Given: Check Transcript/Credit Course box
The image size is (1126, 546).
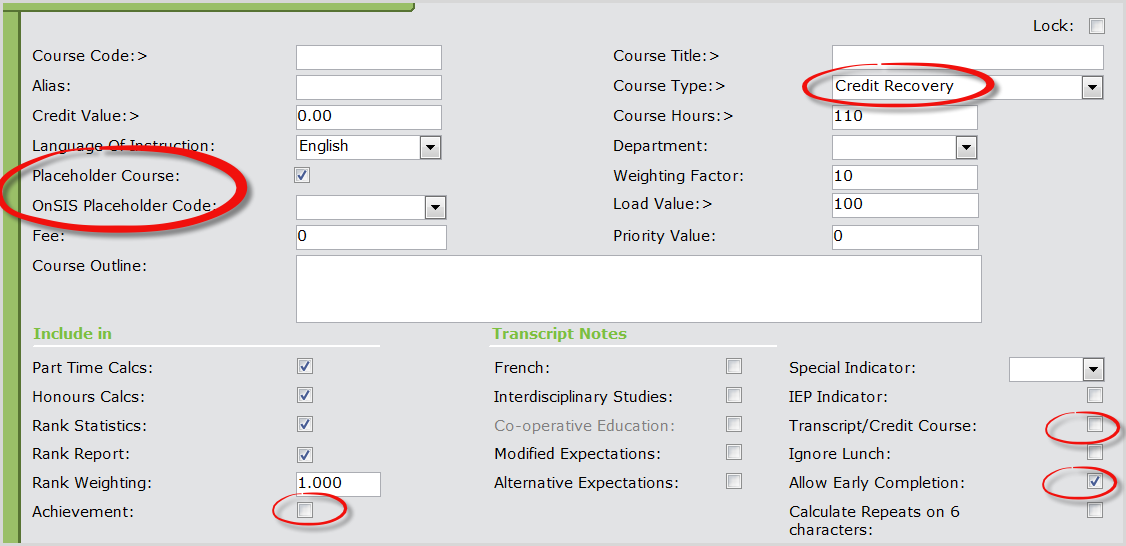Looking at the screenshot, I should [1095, 425].
